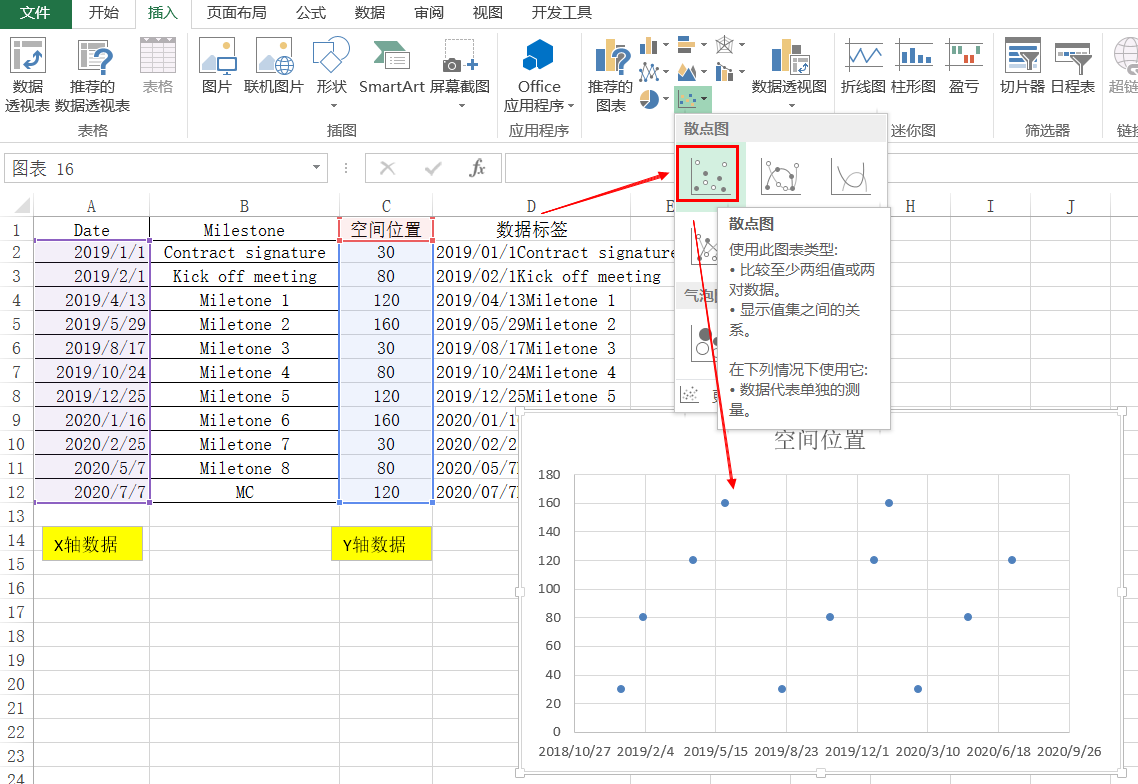This screenshot has width=1138, height=784.
Task: Insert 联机图片 online picture
Action: [274, 67]
